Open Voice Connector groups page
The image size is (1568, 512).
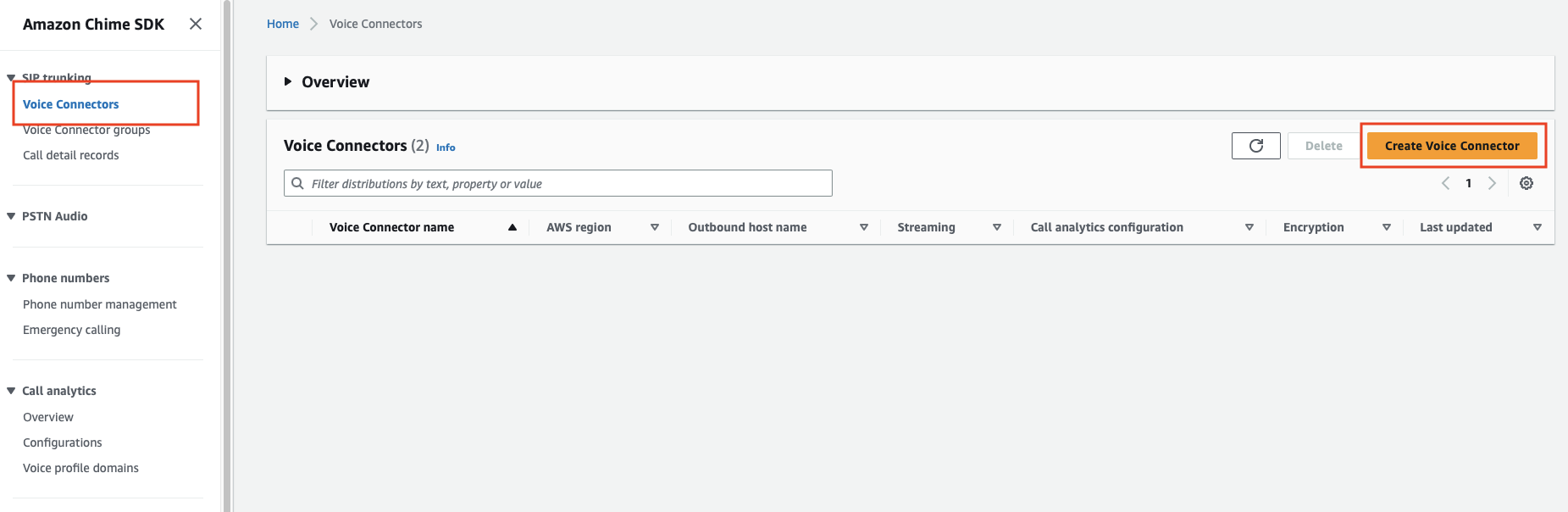[86, 130]
